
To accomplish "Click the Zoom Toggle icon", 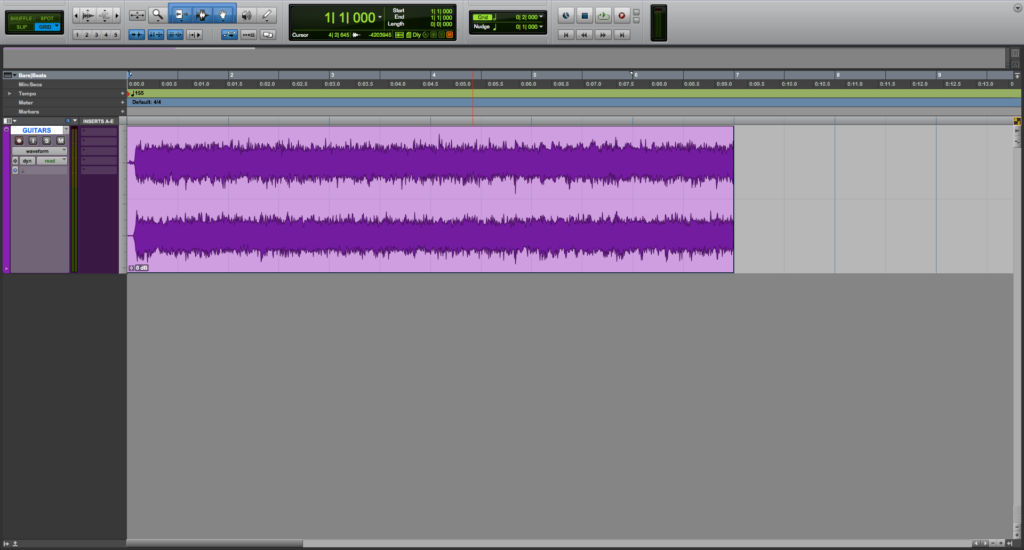I will [x=136, y=14].
